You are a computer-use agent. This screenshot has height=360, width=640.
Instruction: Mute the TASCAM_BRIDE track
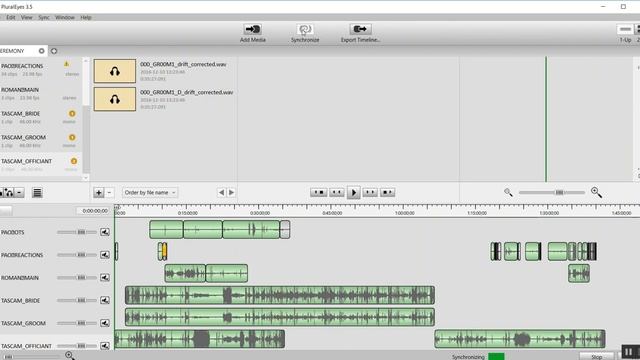[x=105, y=300]
